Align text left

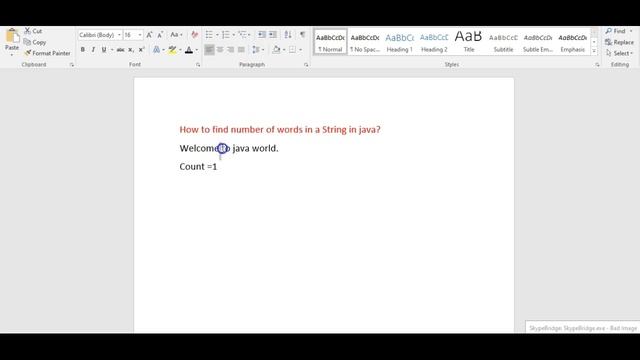coord(209,50)
